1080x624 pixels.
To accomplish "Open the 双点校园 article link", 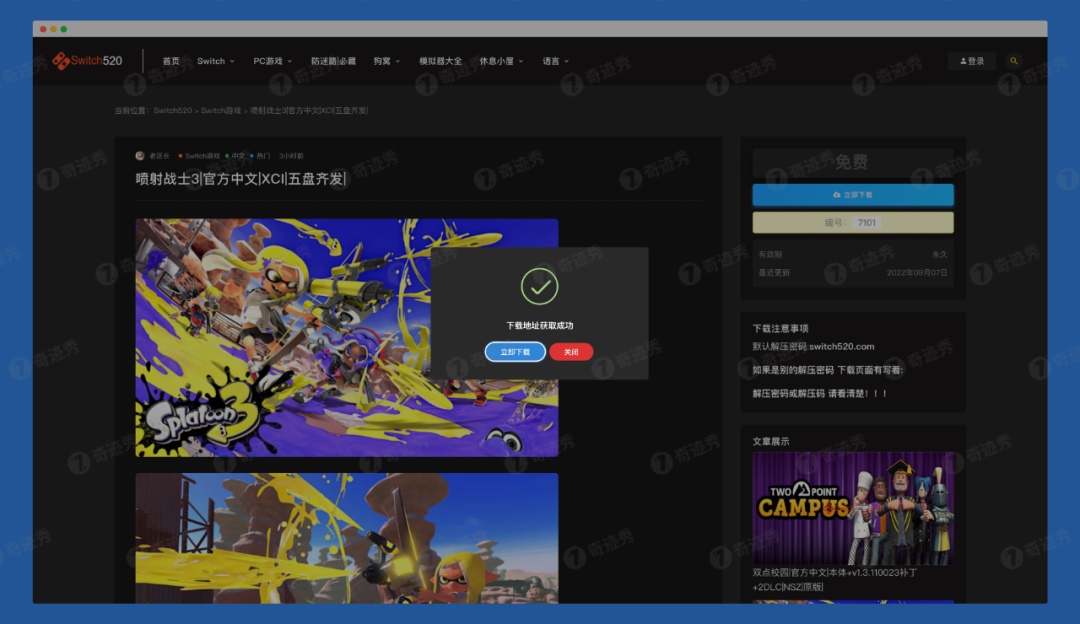I will (x=835, y=579).
